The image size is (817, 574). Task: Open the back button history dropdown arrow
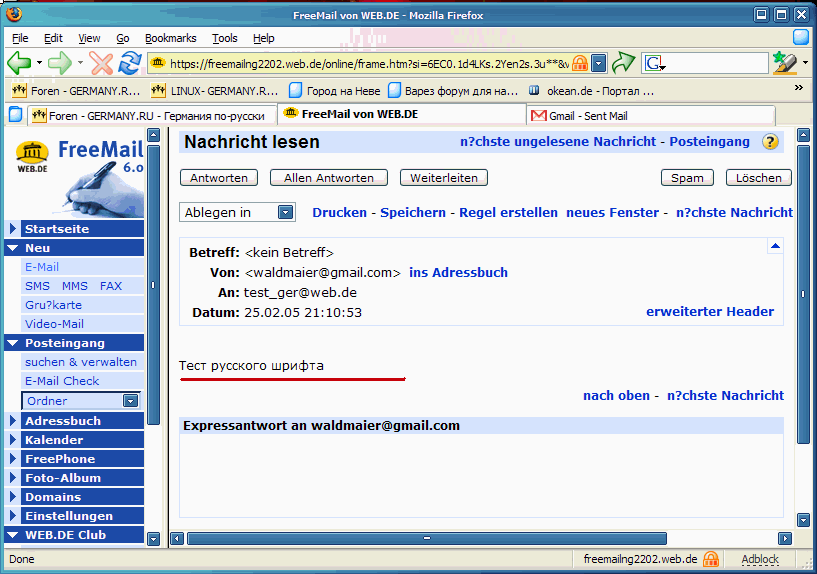pos(40,63)
